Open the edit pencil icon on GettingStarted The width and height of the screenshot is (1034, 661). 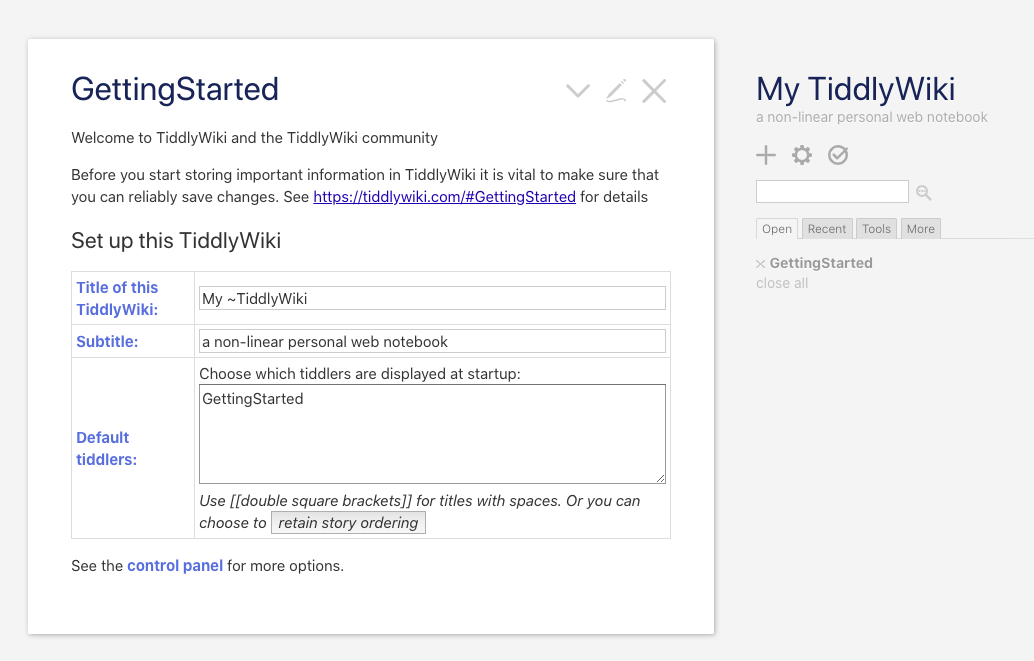616,90
